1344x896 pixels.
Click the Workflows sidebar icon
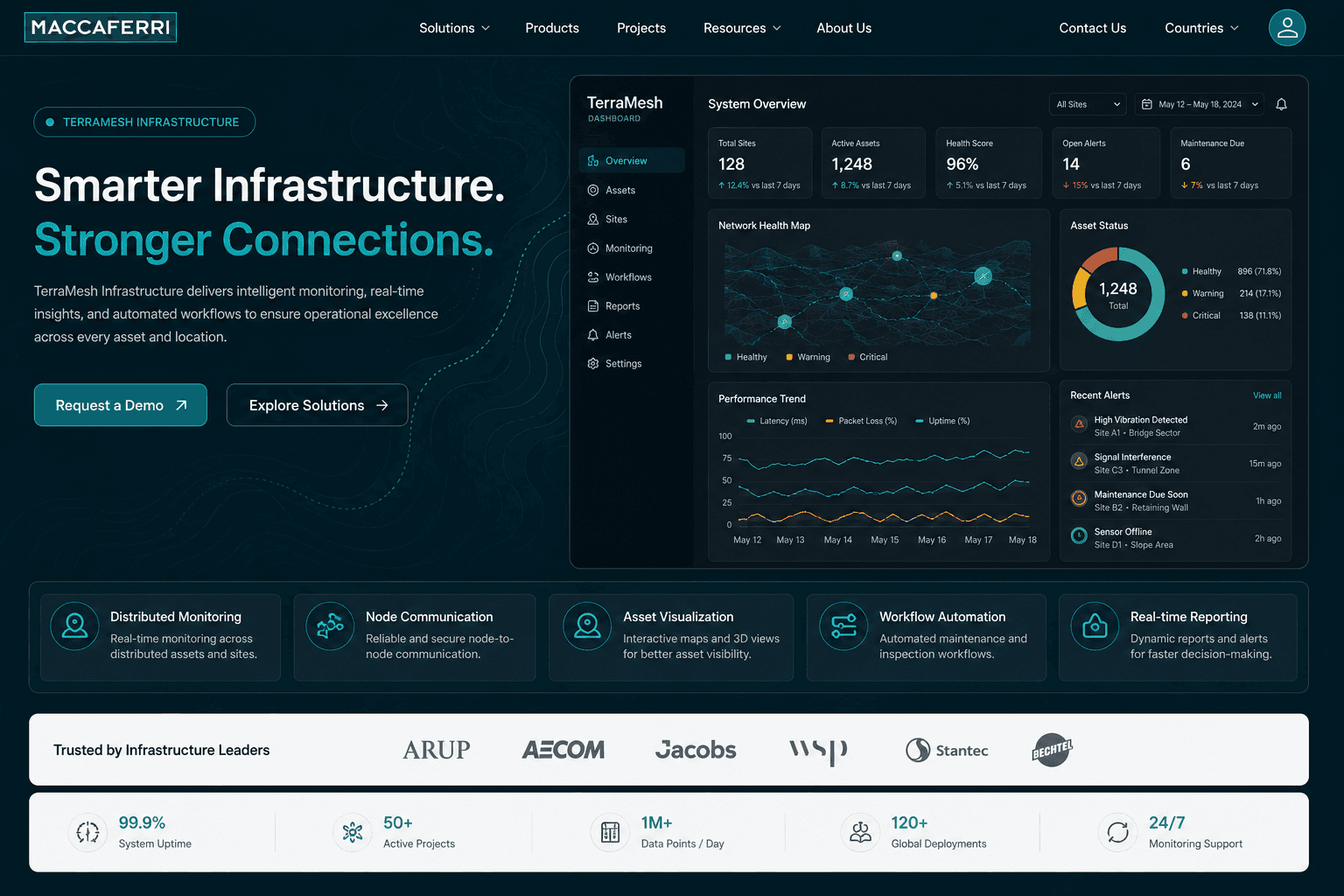[593, 277]
